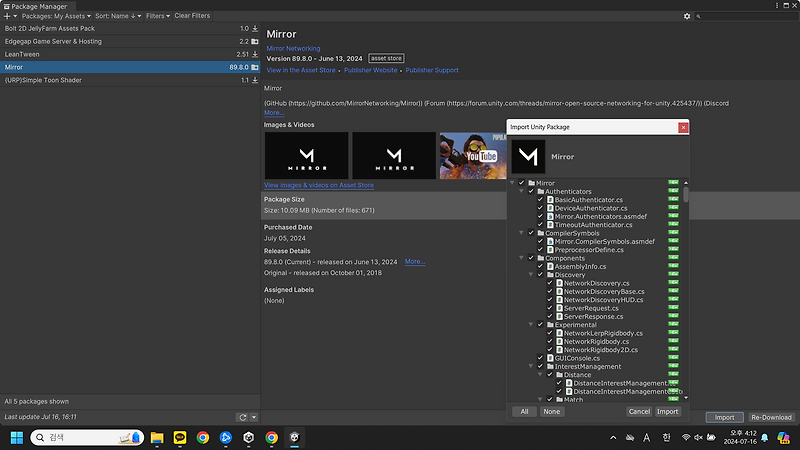
Task: Open the Sort: Name dropdown
Action: click(117, 16)
